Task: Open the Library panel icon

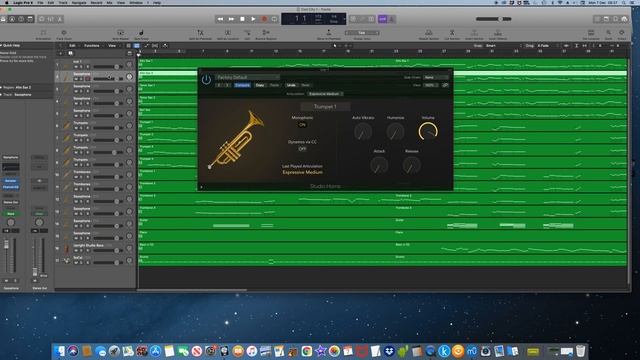Action: 3,19
